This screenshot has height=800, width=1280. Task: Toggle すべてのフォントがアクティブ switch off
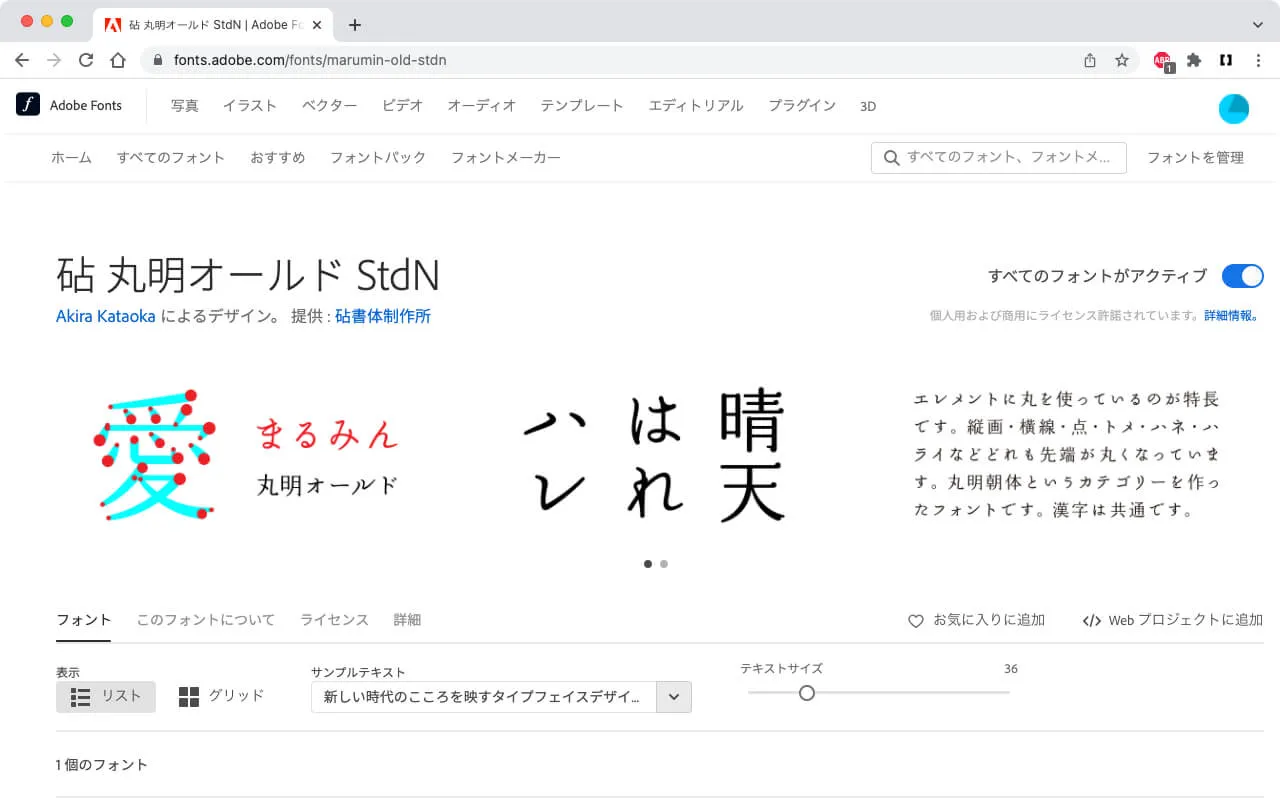[x=1242, y=276]
